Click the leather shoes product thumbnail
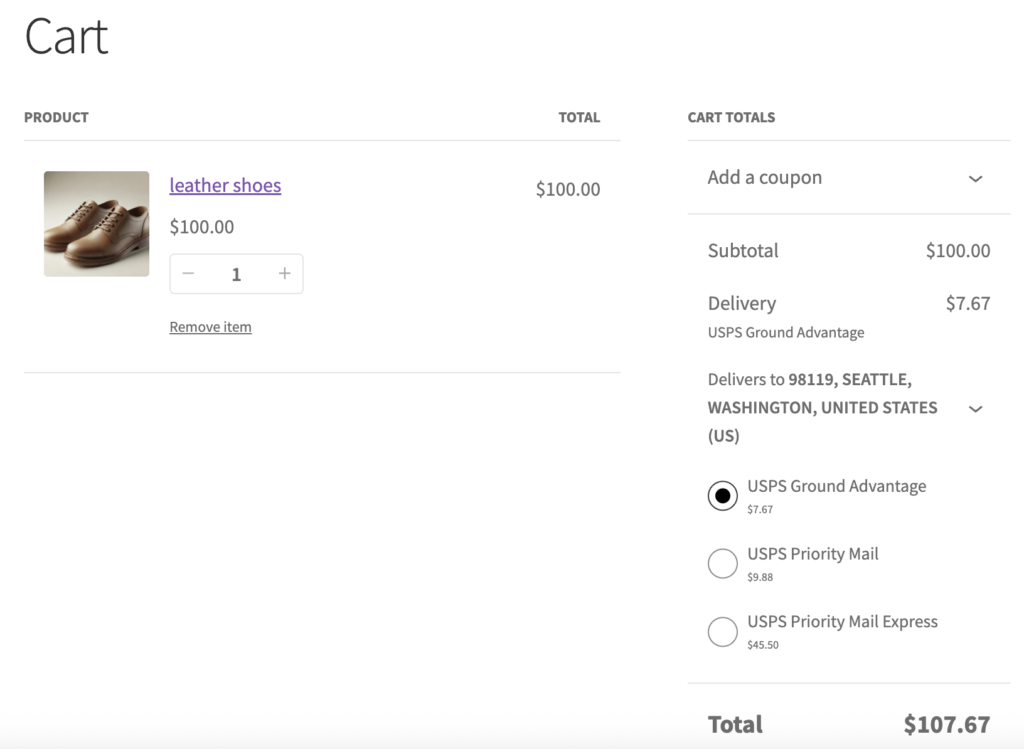This screenshot has width=1024, height=749. [96, 223]
